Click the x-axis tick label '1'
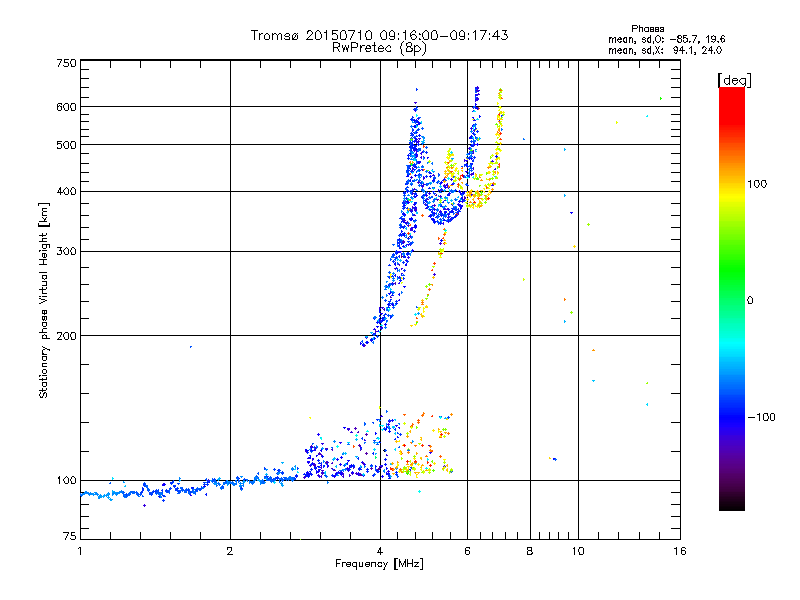This screenshot has height=600, width=800. [80, 551]
